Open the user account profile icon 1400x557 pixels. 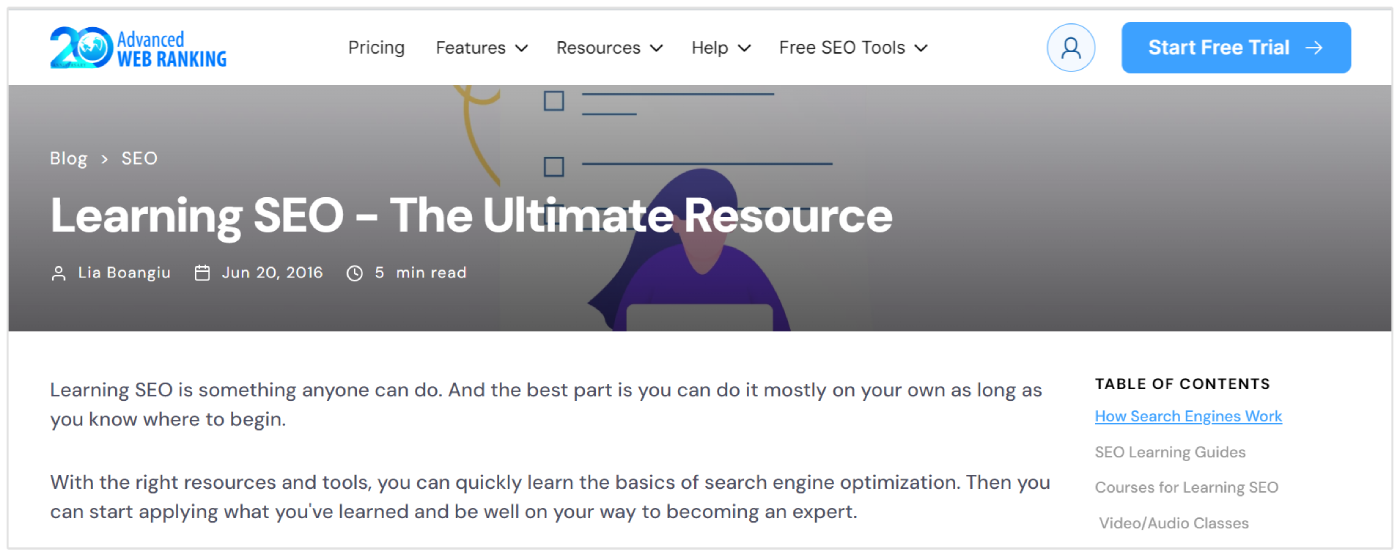tap(1070, 48)
